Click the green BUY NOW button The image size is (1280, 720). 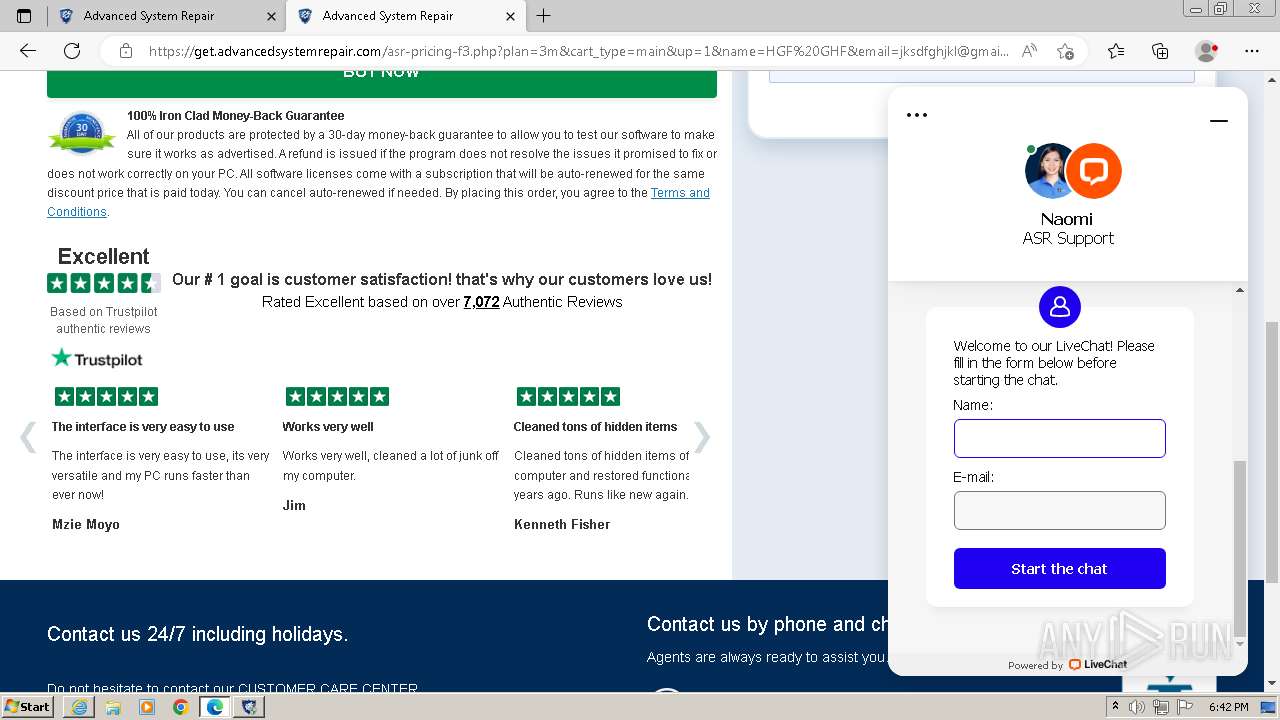(x=382, y=80)
